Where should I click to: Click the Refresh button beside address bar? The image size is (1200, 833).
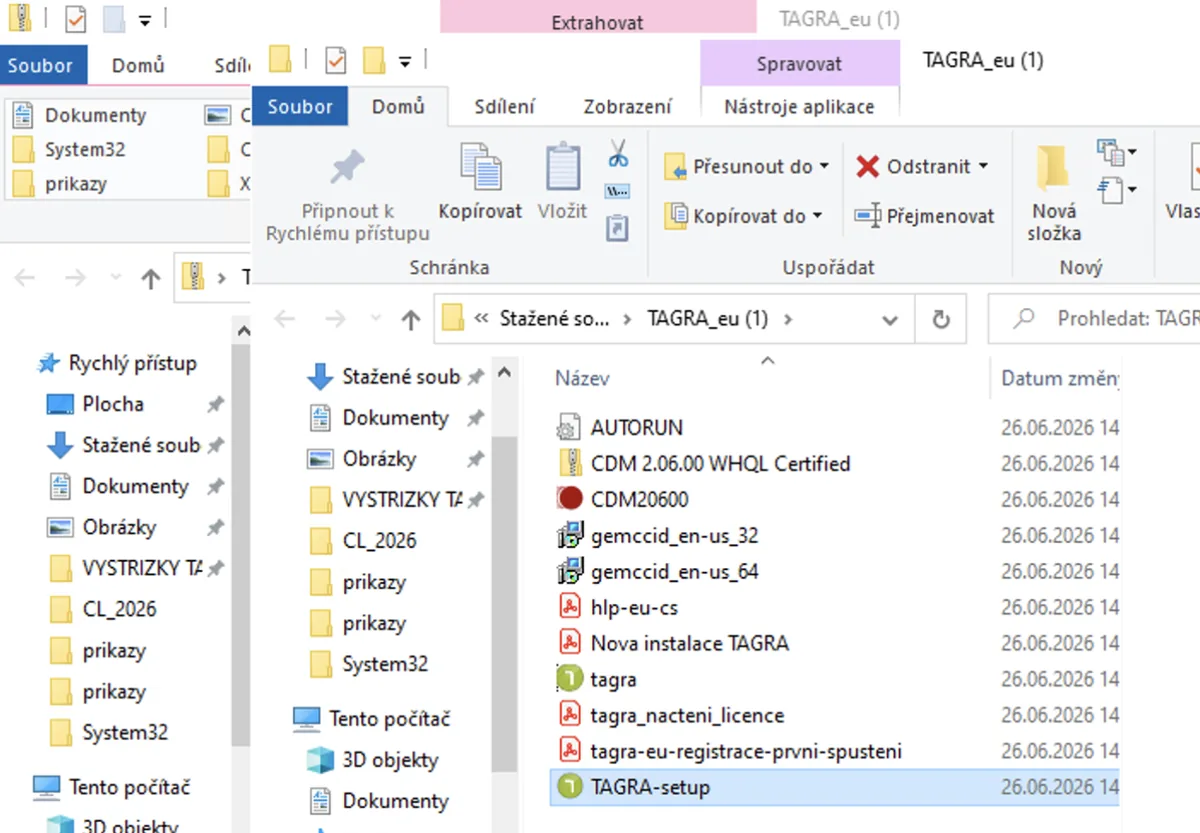(940, 319)
